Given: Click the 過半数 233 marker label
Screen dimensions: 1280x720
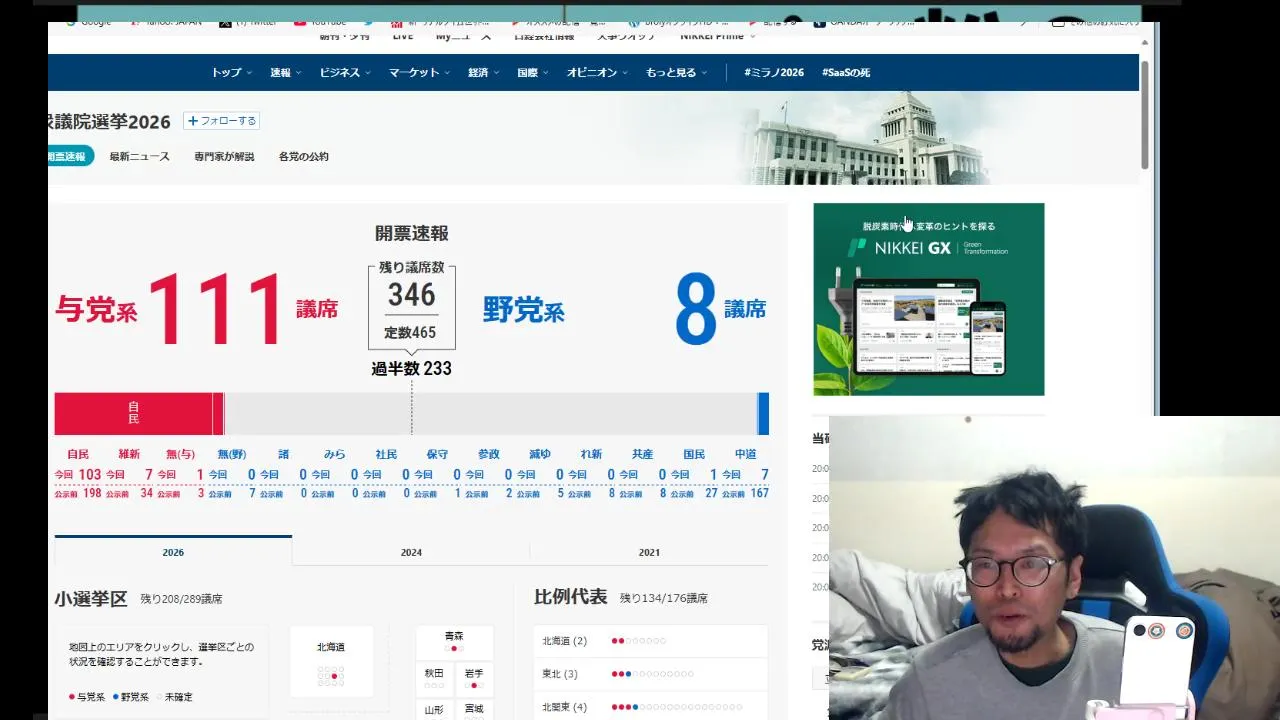Looking at the screenshot, I should click(411, 369).
